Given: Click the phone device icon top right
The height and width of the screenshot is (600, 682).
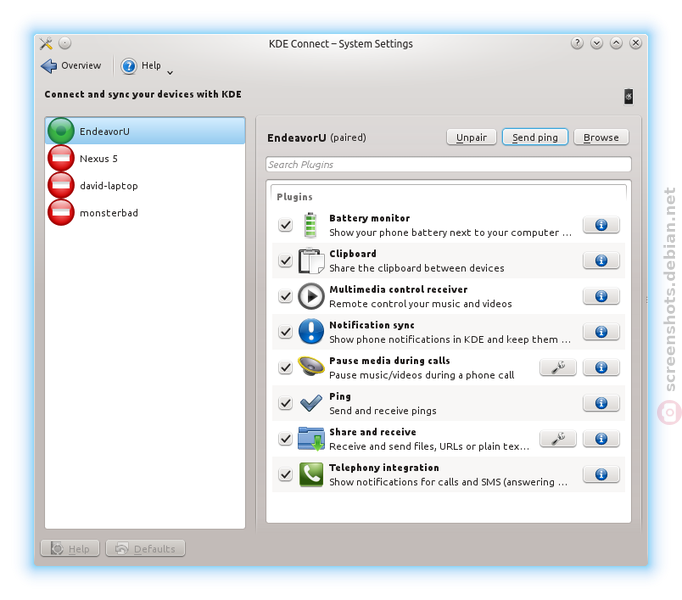Looking at the screenshot, I should click(629, 96).
